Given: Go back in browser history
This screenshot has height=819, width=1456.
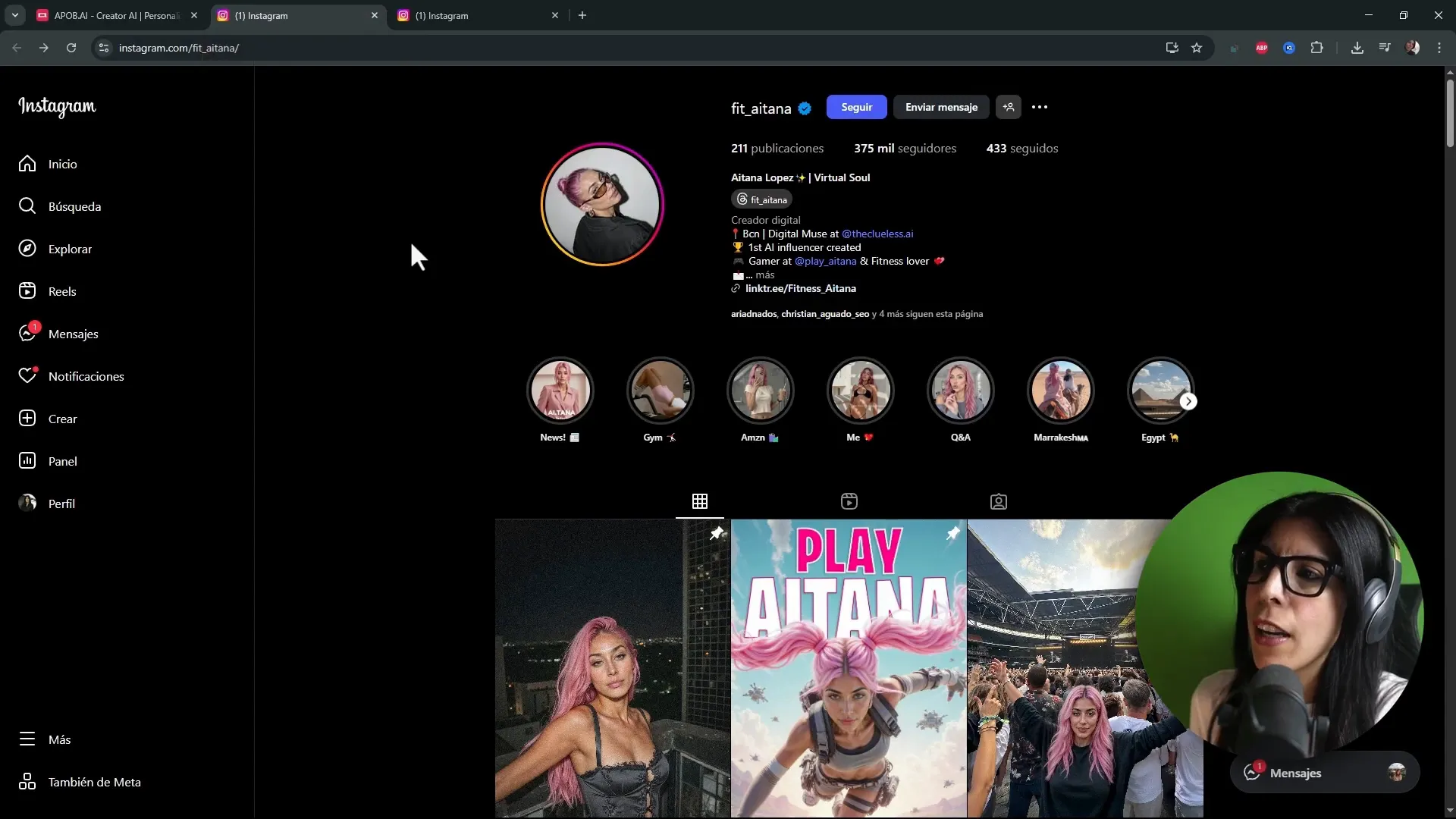Looking at the screenshot, I should 17,48.
